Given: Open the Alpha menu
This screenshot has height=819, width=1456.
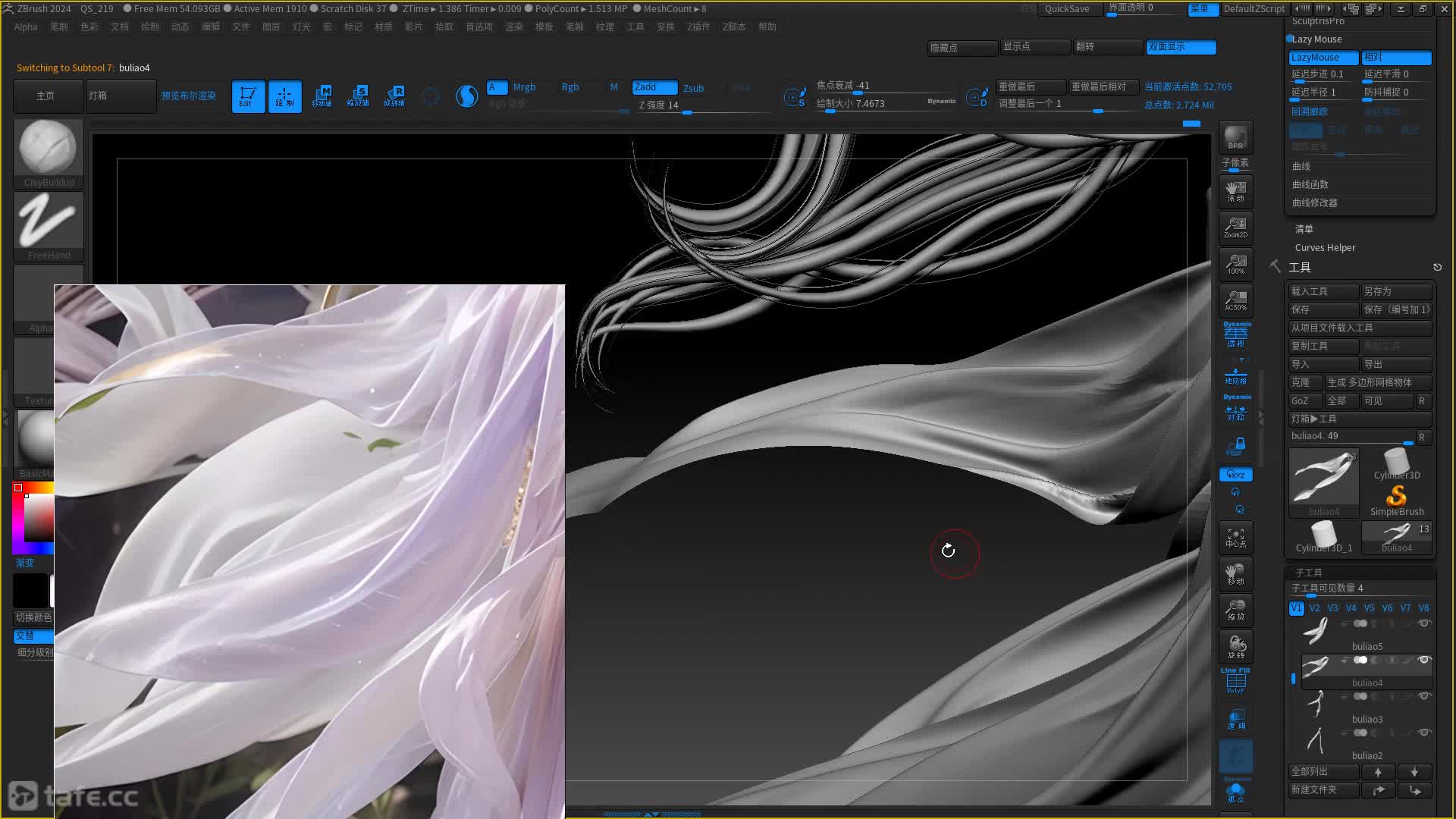Looking at the screenshot, I should [26, 27].
